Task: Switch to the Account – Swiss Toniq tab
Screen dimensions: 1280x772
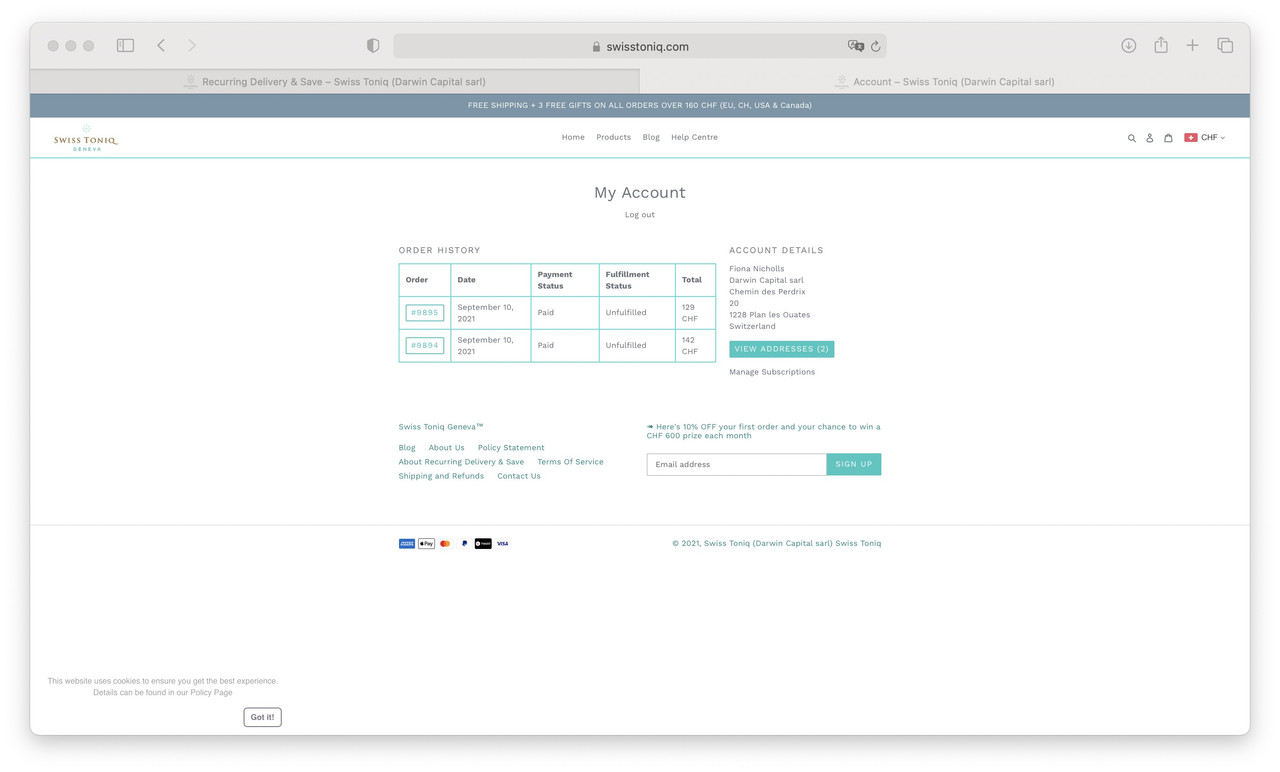Action: click(945, 82)
